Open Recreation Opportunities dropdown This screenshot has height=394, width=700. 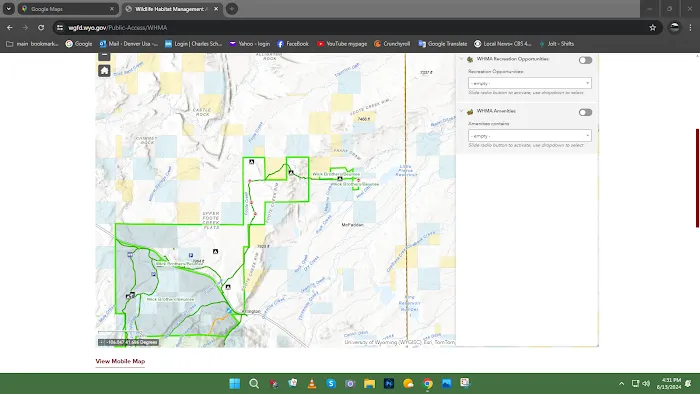pyautogui.click(x=529, y=83)
